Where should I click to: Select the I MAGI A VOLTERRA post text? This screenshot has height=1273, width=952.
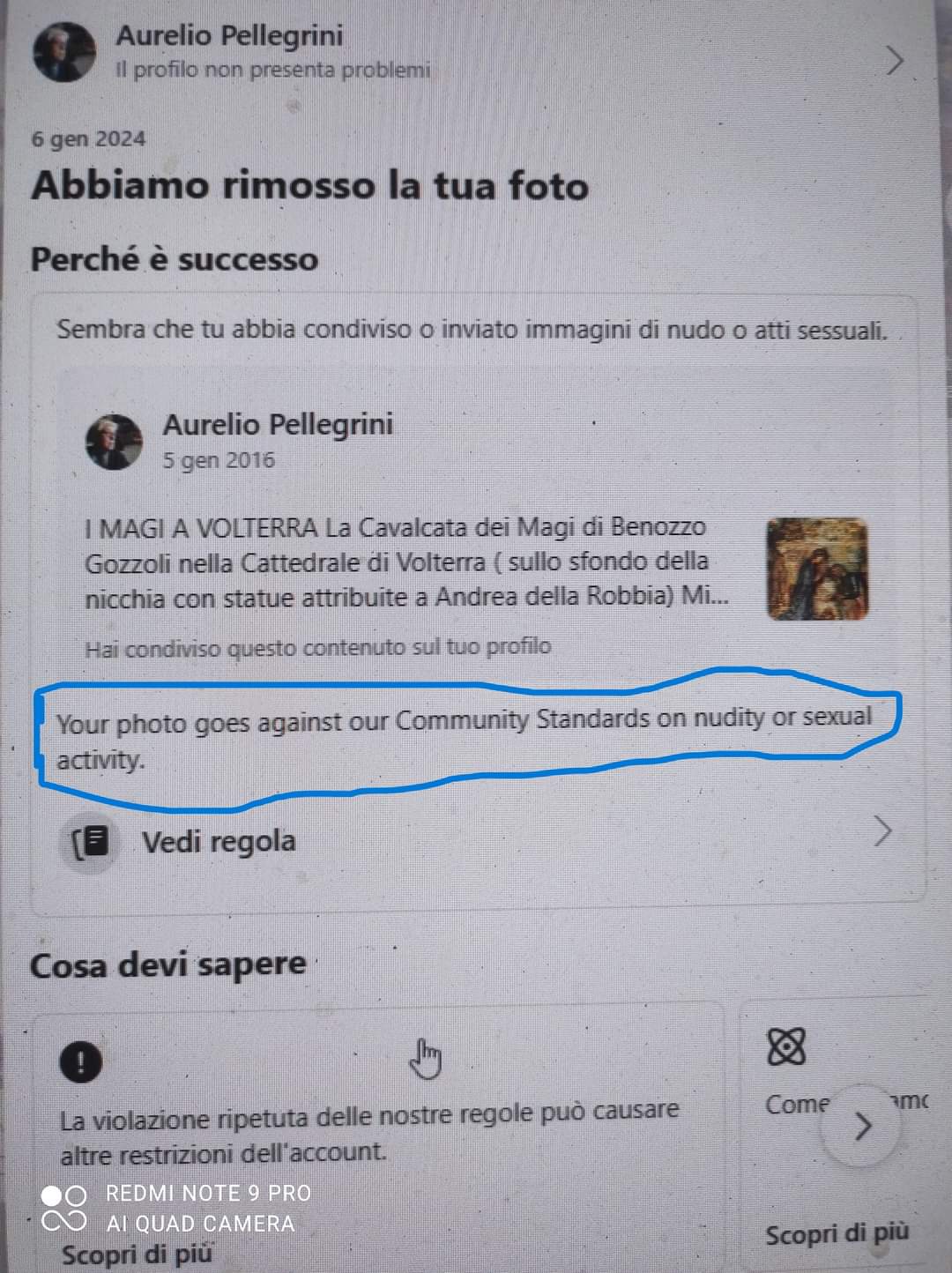407,562
